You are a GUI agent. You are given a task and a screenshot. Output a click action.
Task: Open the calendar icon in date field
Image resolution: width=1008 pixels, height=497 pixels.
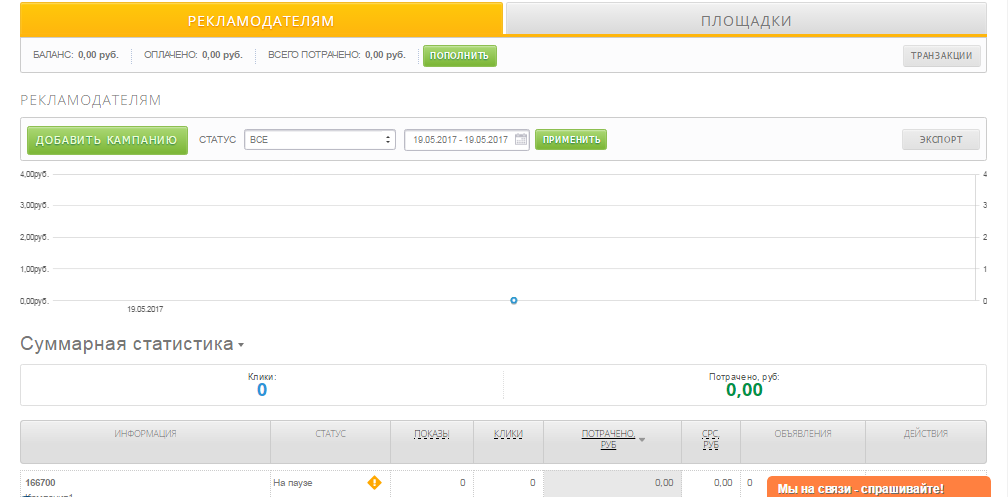pos(520,140)
